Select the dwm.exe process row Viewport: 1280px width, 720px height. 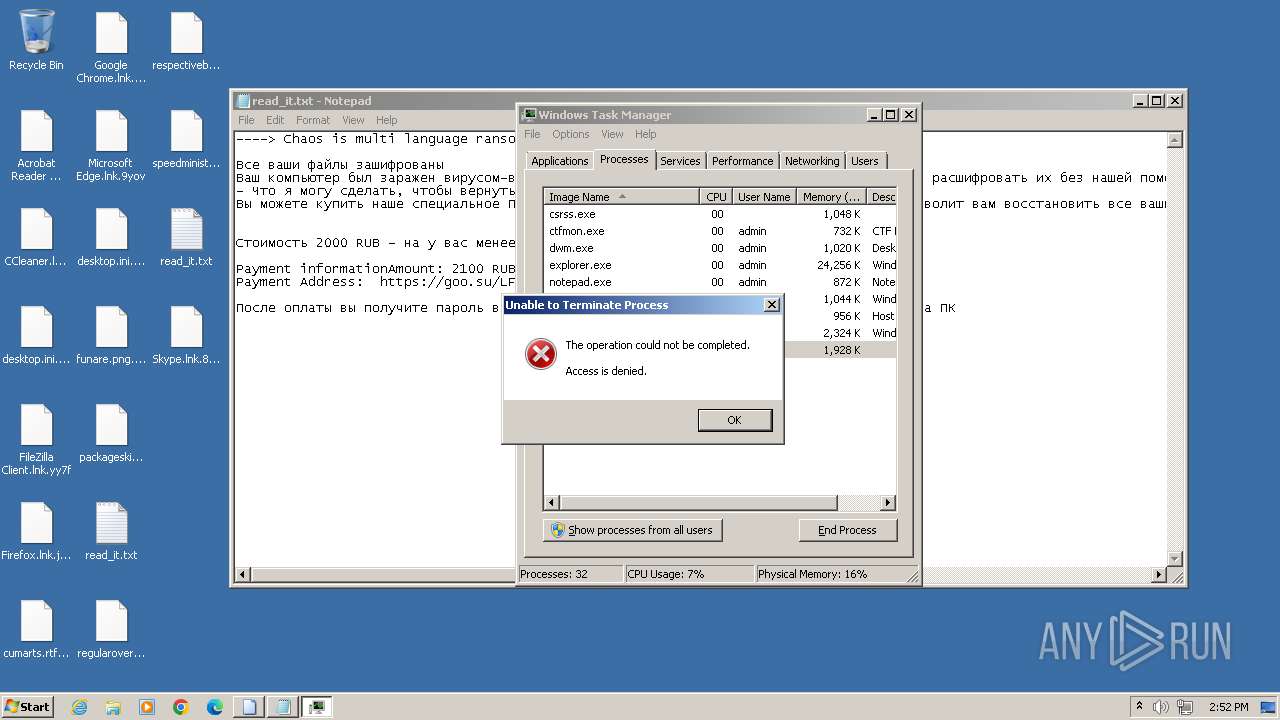pos(720,248)
